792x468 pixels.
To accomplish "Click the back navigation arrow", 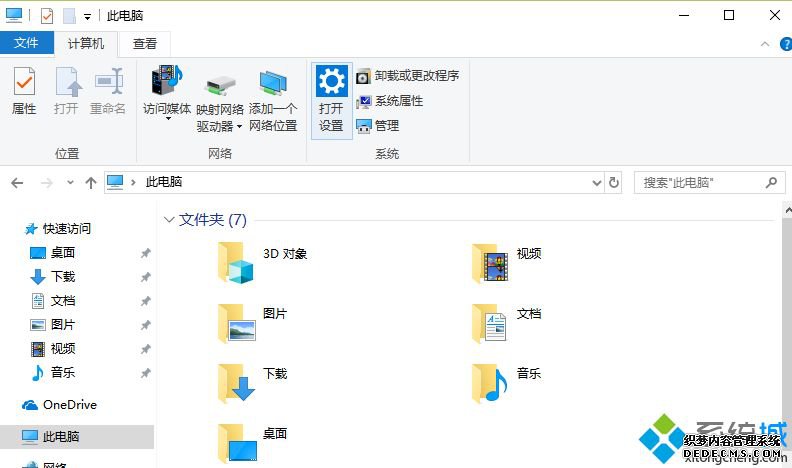I will click(x=17, y=183).
